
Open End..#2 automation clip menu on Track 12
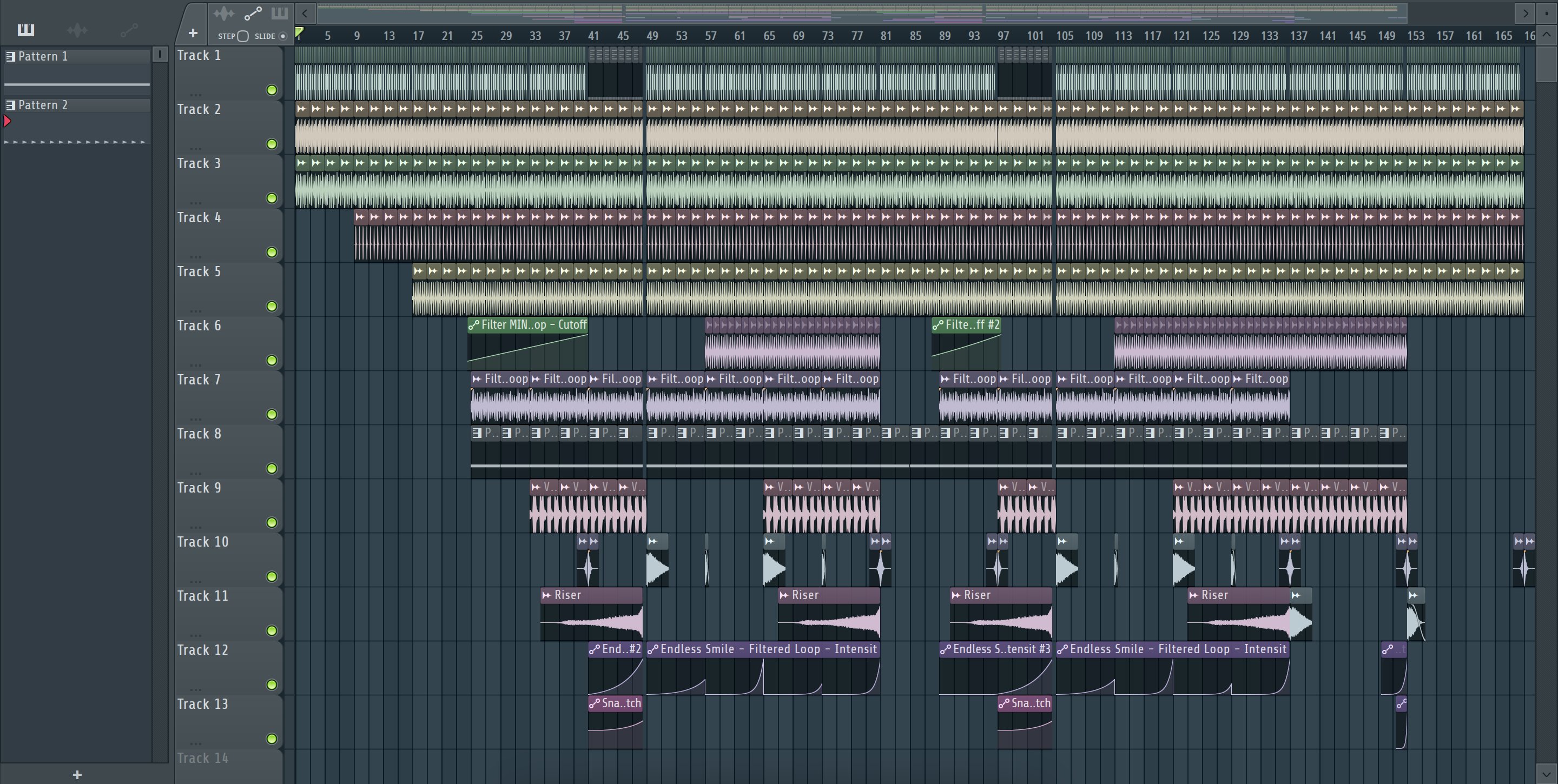click(x=595, y=649)
